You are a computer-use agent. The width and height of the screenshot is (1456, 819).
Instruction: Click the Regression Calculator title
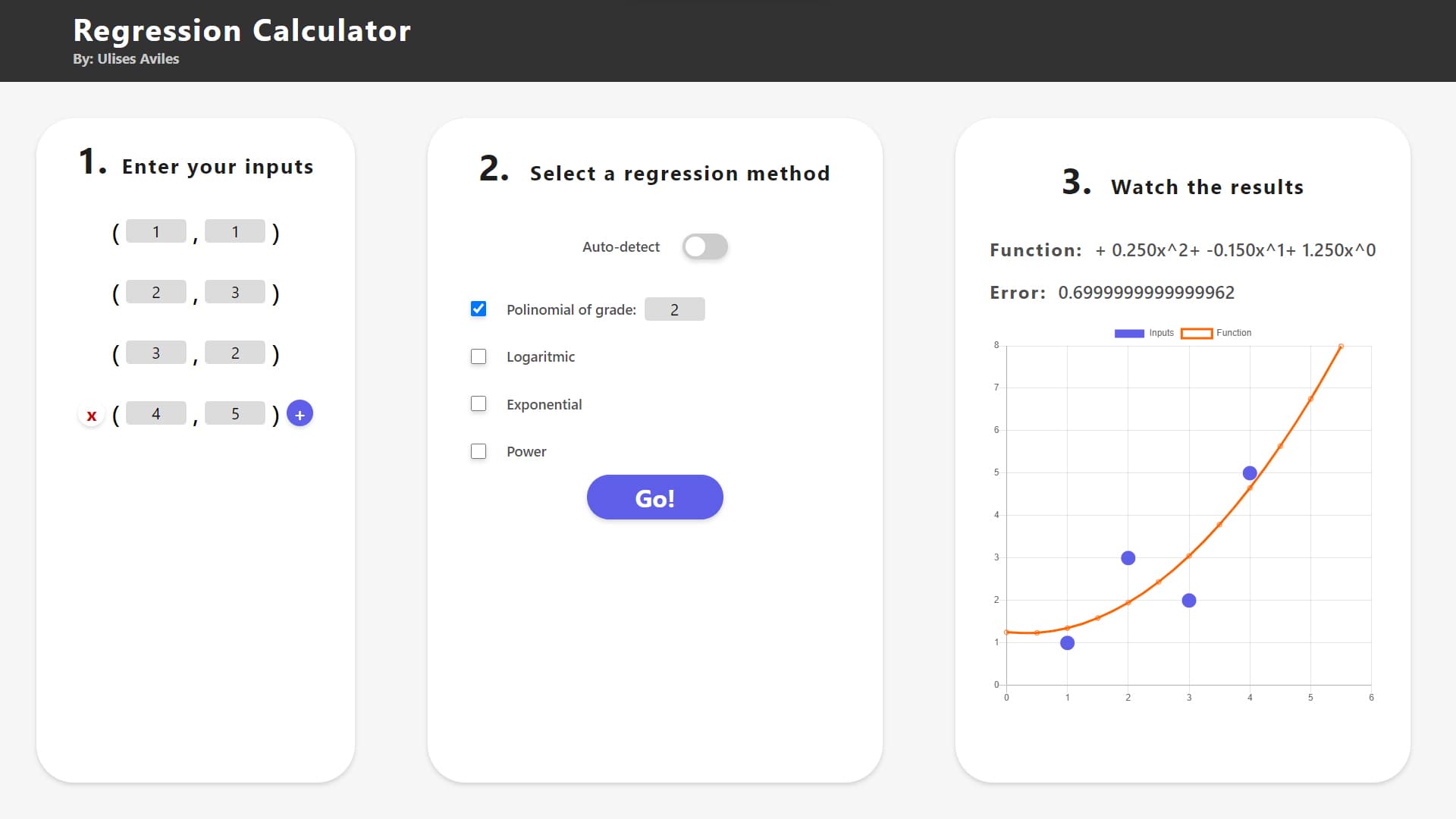[242, 30]
